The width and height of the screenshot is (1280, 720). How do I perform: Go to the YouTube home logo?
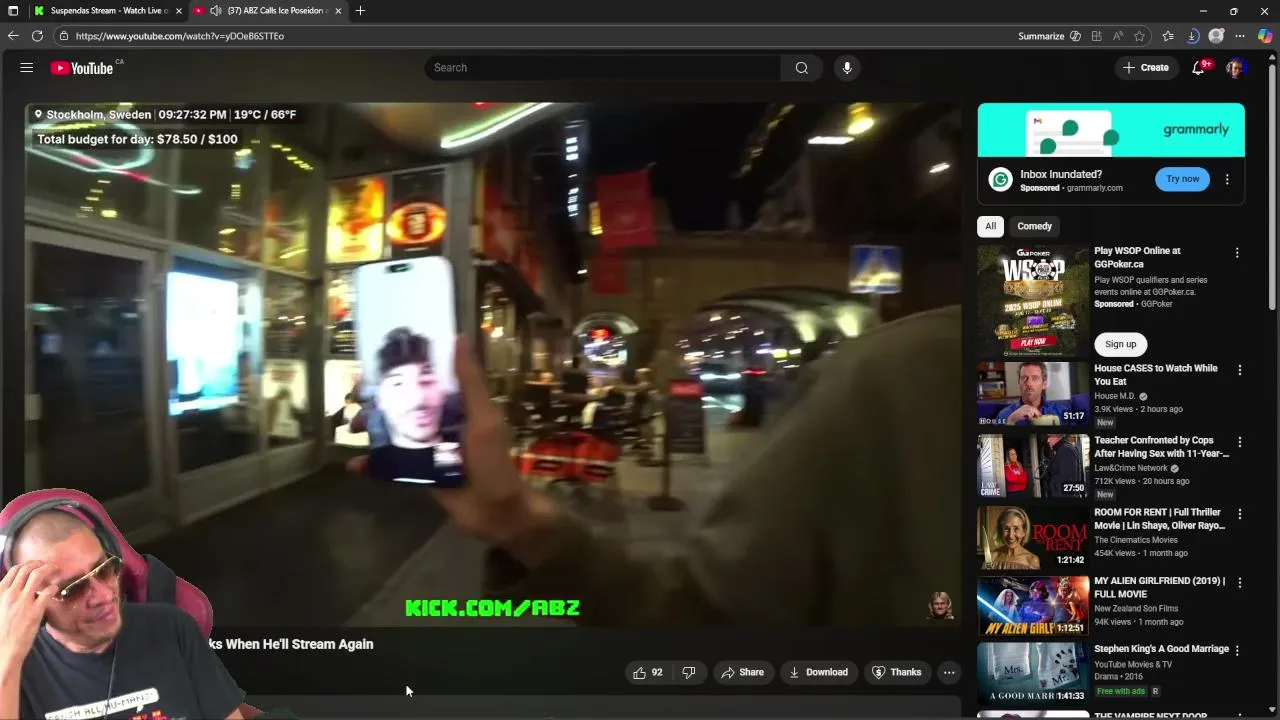[82, 68]
